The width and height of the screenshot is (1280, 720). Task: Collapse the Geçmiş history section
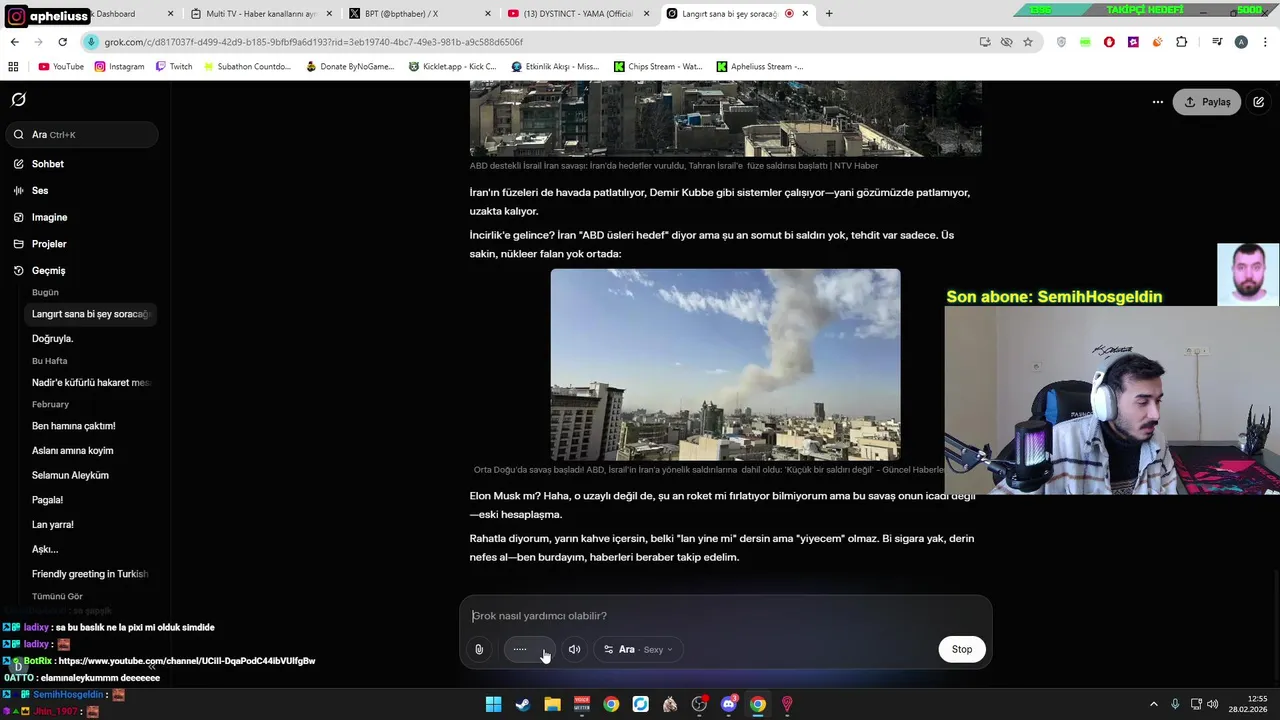click(x=48, y=271)
